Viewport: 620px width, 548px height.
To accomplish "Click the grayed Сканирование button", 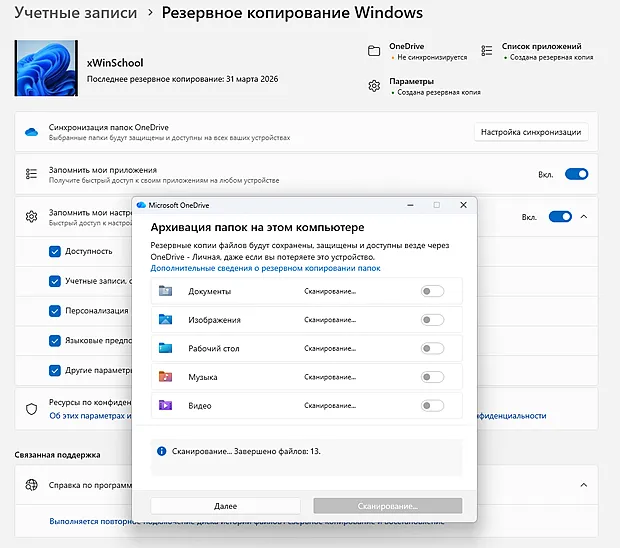I will tap(388, 506).
